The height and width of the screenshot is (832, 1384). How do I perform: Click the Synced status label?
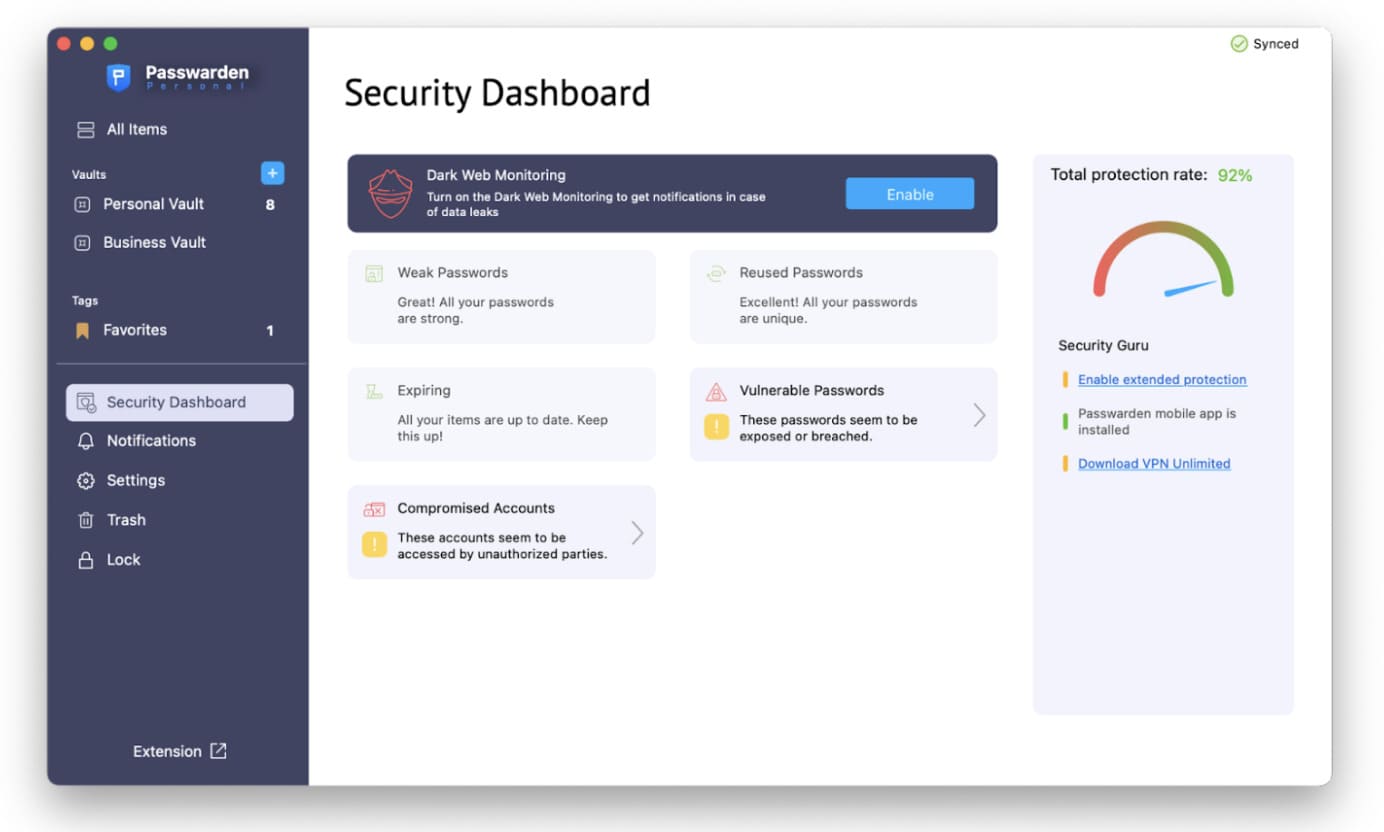pyautogui.click(x=1276, y=44)
